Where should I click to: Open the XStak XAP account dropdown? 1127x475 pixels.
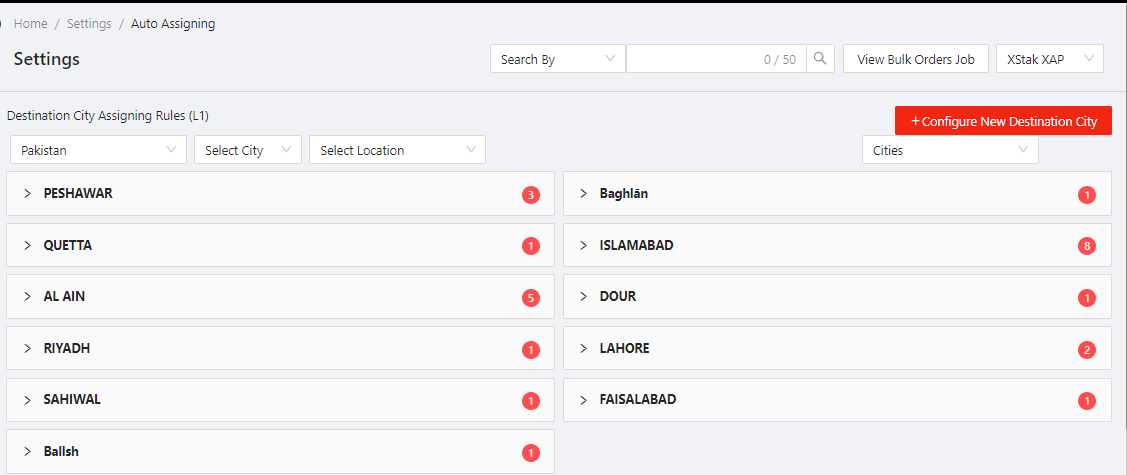(x=1049, y=60)
